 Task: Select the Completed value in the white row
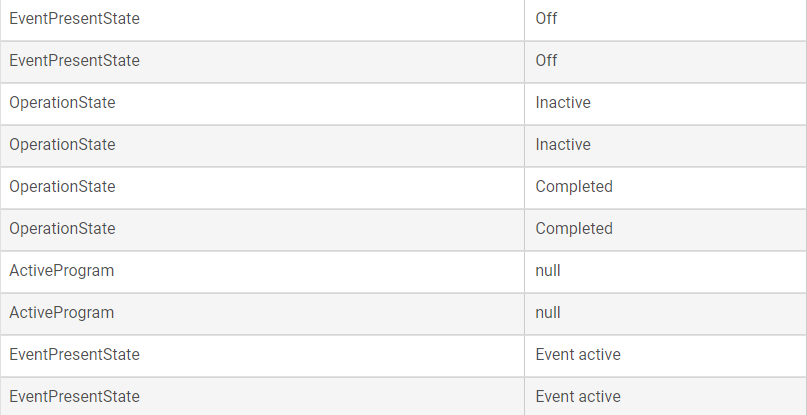point(574,186)
